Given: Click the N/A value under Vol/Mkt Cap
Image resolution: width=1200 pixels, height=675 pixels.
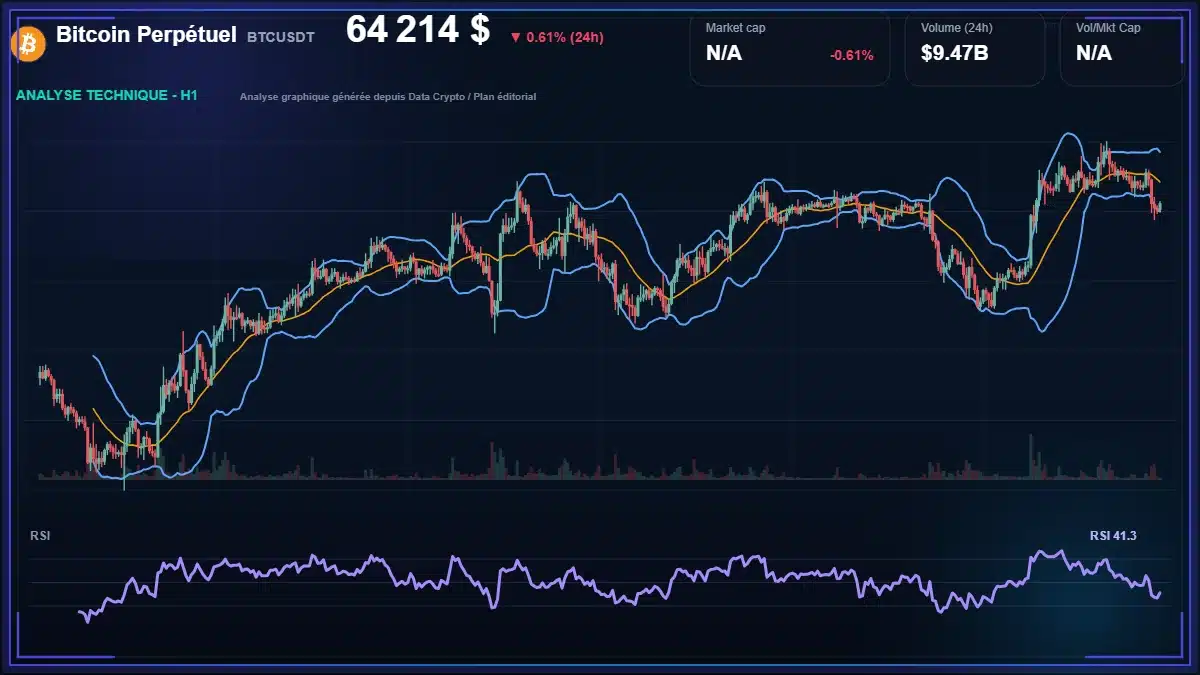Looking at the screenshot, I should point(1094,53).
